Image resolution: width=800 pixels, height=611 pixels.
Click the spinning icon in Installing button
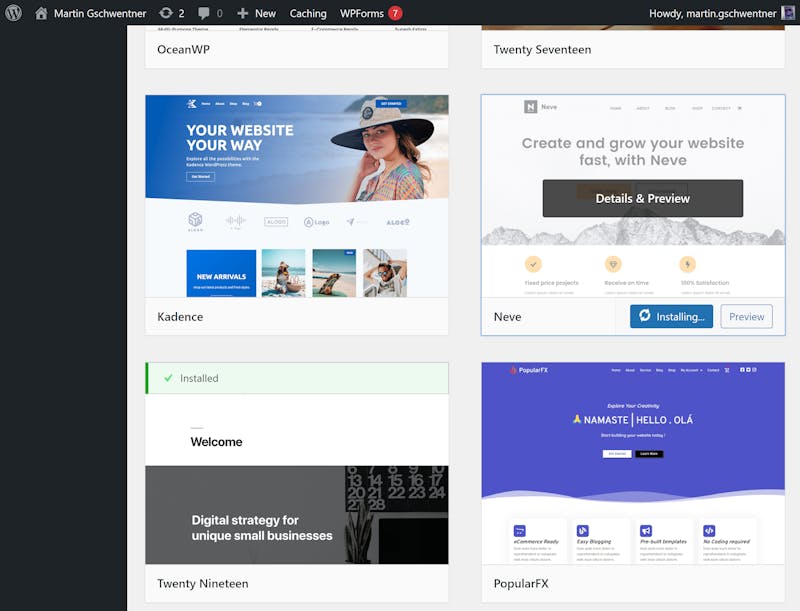tap(644, 316)
